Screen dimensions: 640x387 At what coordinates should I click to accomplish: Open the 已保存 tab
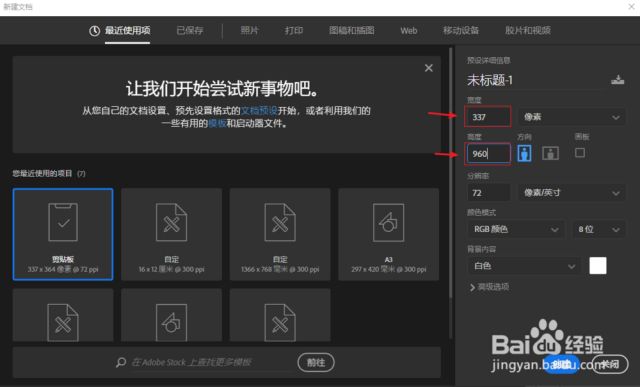pos(190,31)
